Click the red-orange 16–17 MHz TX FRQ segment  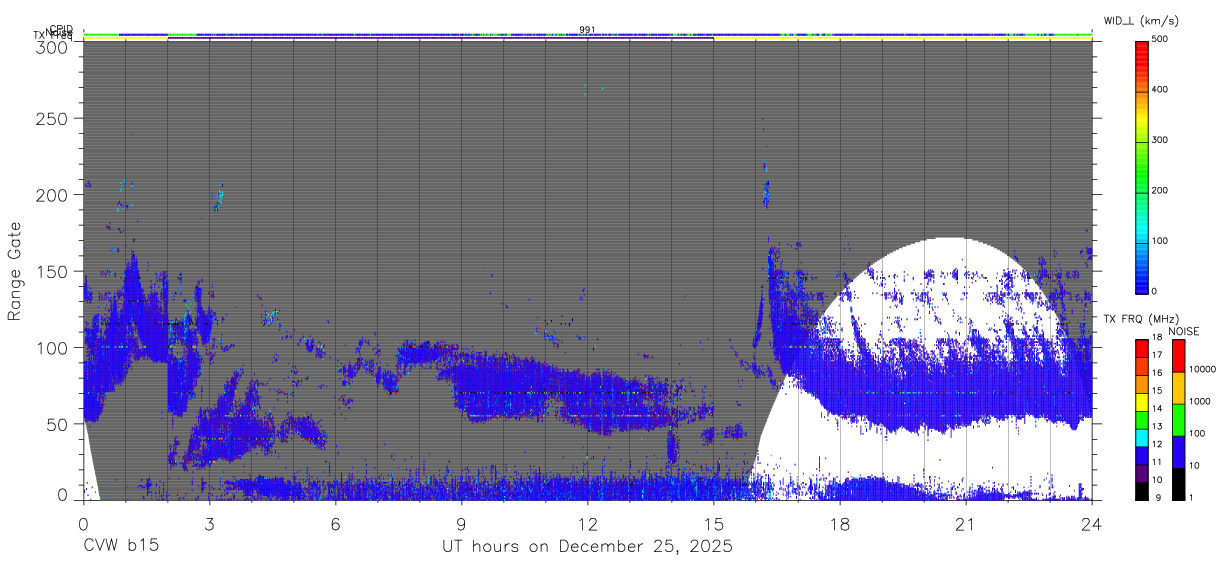[x=1141, y=365]
